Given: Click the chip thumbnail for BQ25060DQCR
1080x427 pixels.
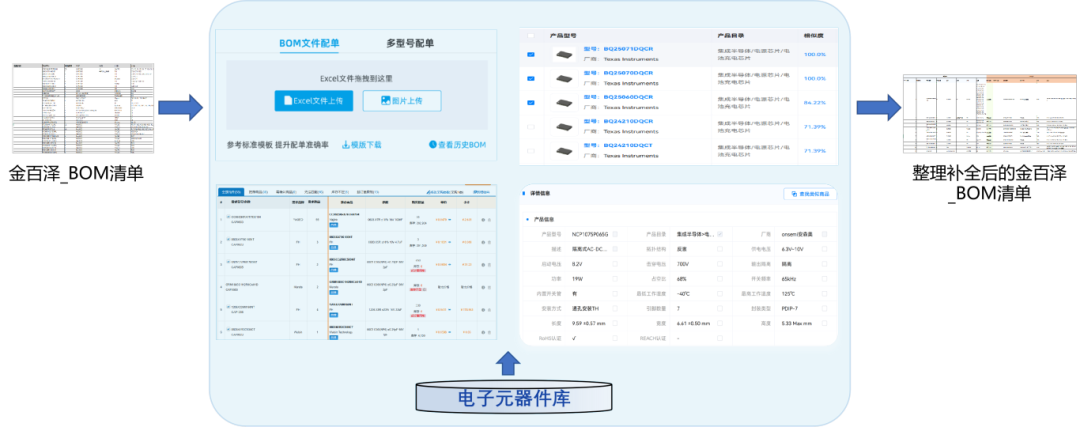Looking at the screenshot, I should pos(564,103).
